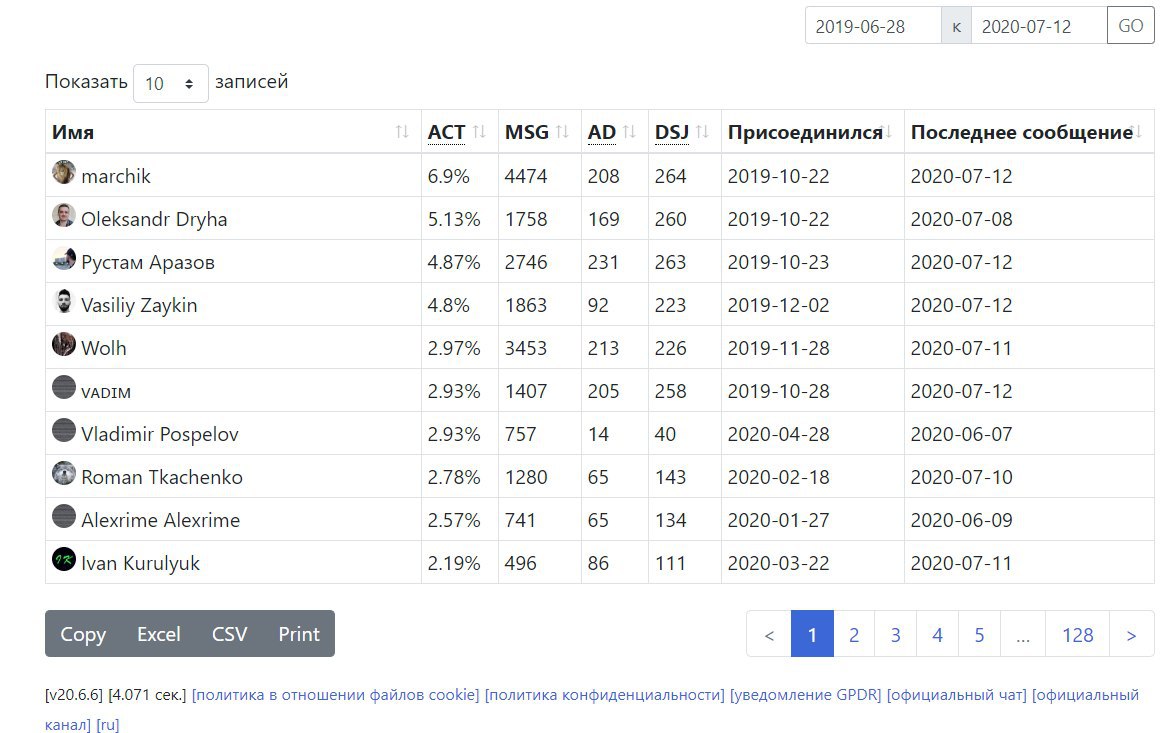
Task: Click join date 2020-02-18
Action: click(779, 477)
